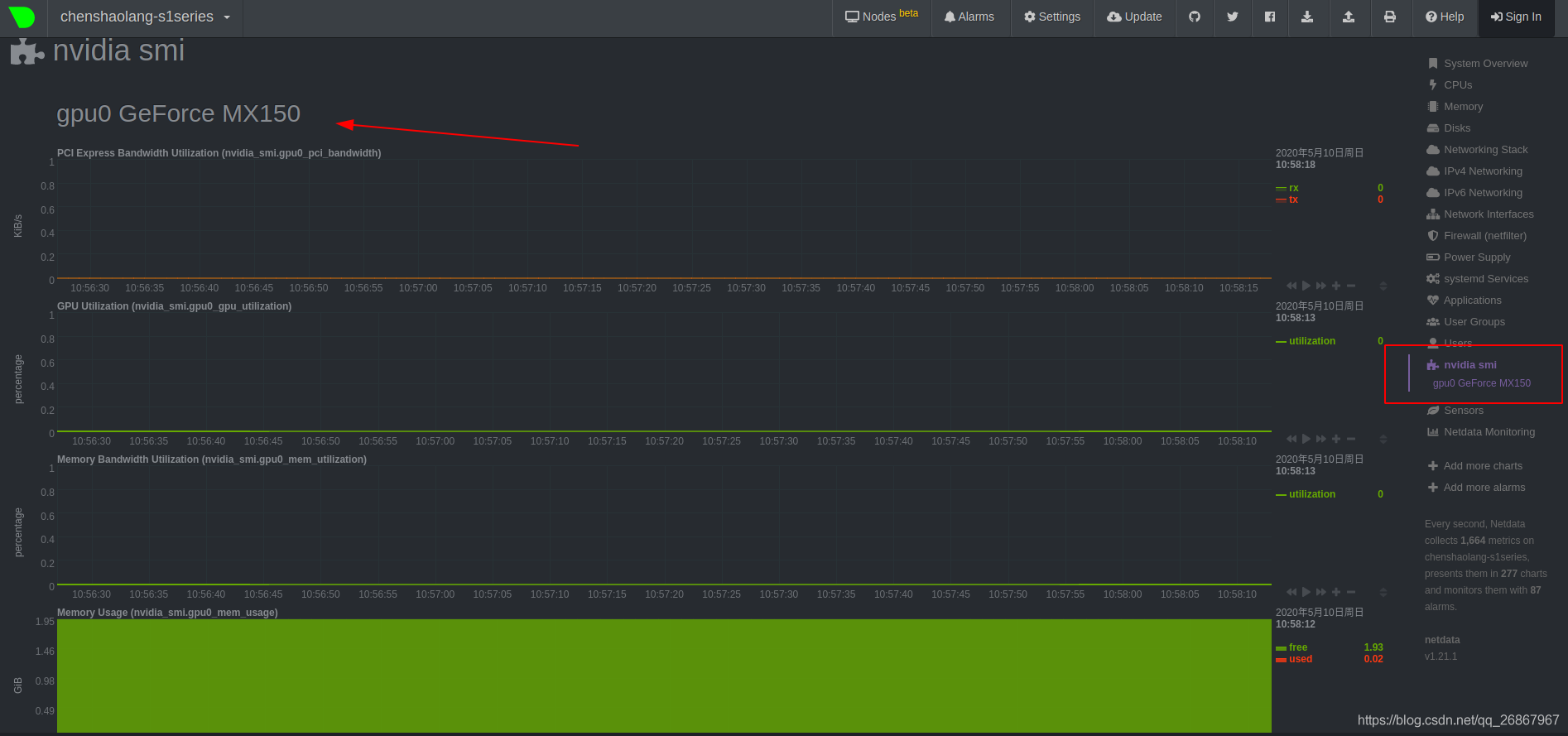This screenshot has width=1568, height=736.
Task: Click the upload-arrow snapshot icon
Action: coord(1349,17)
